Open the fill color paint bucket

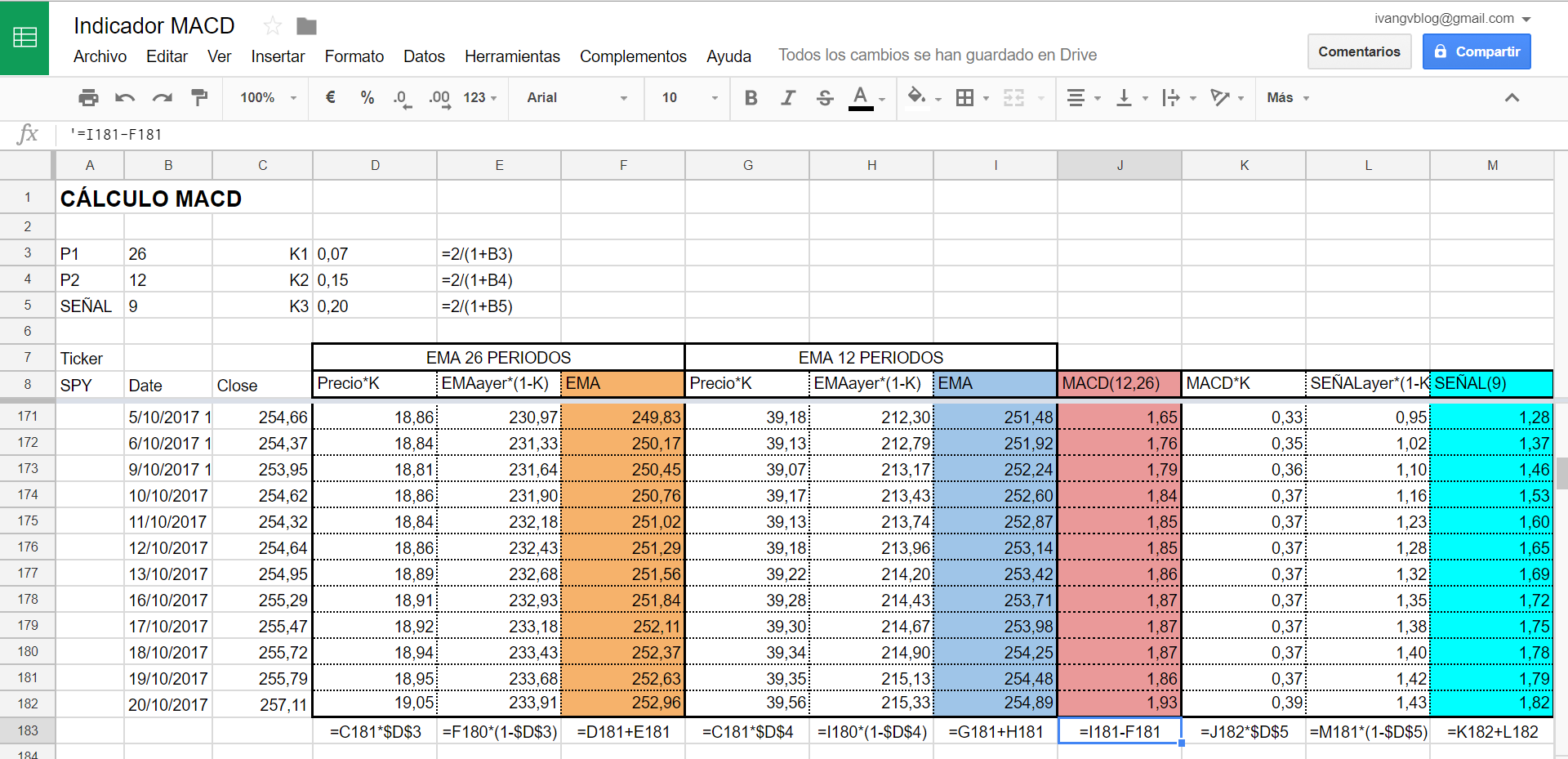pos(916,97)
